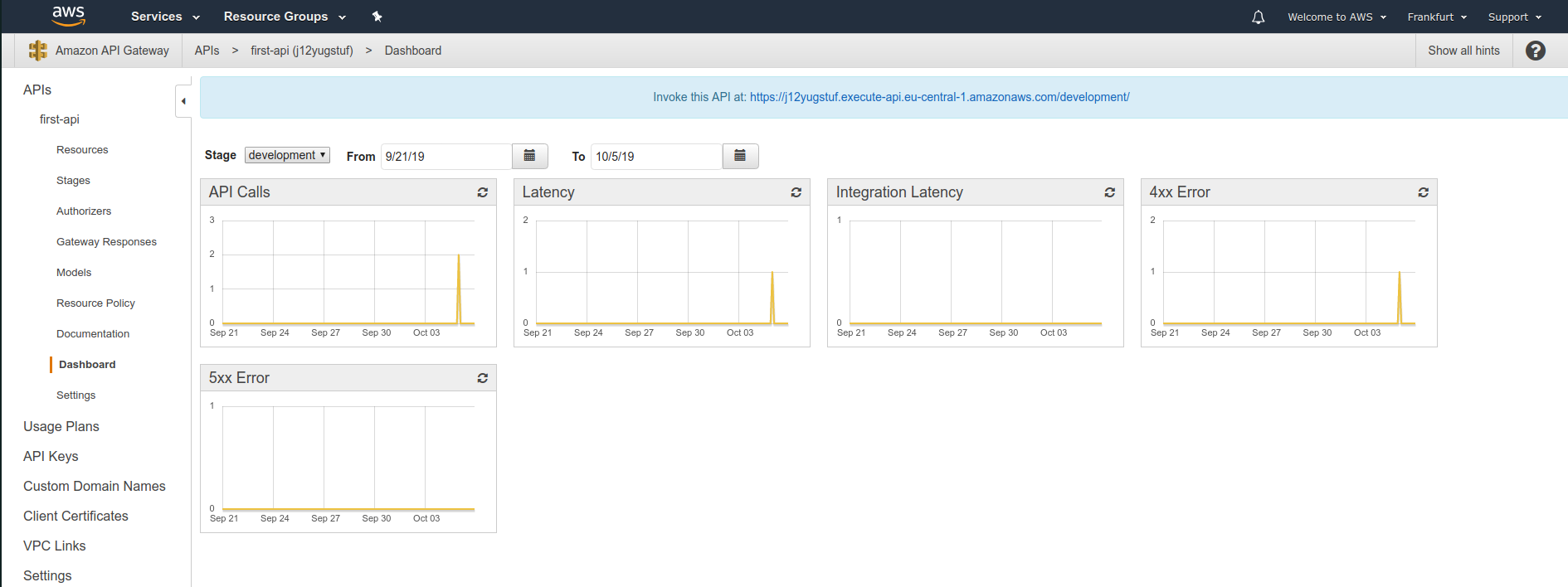Collapse the left navigation panel arrow
This screenshot has width=1568, height=587.
183,101
